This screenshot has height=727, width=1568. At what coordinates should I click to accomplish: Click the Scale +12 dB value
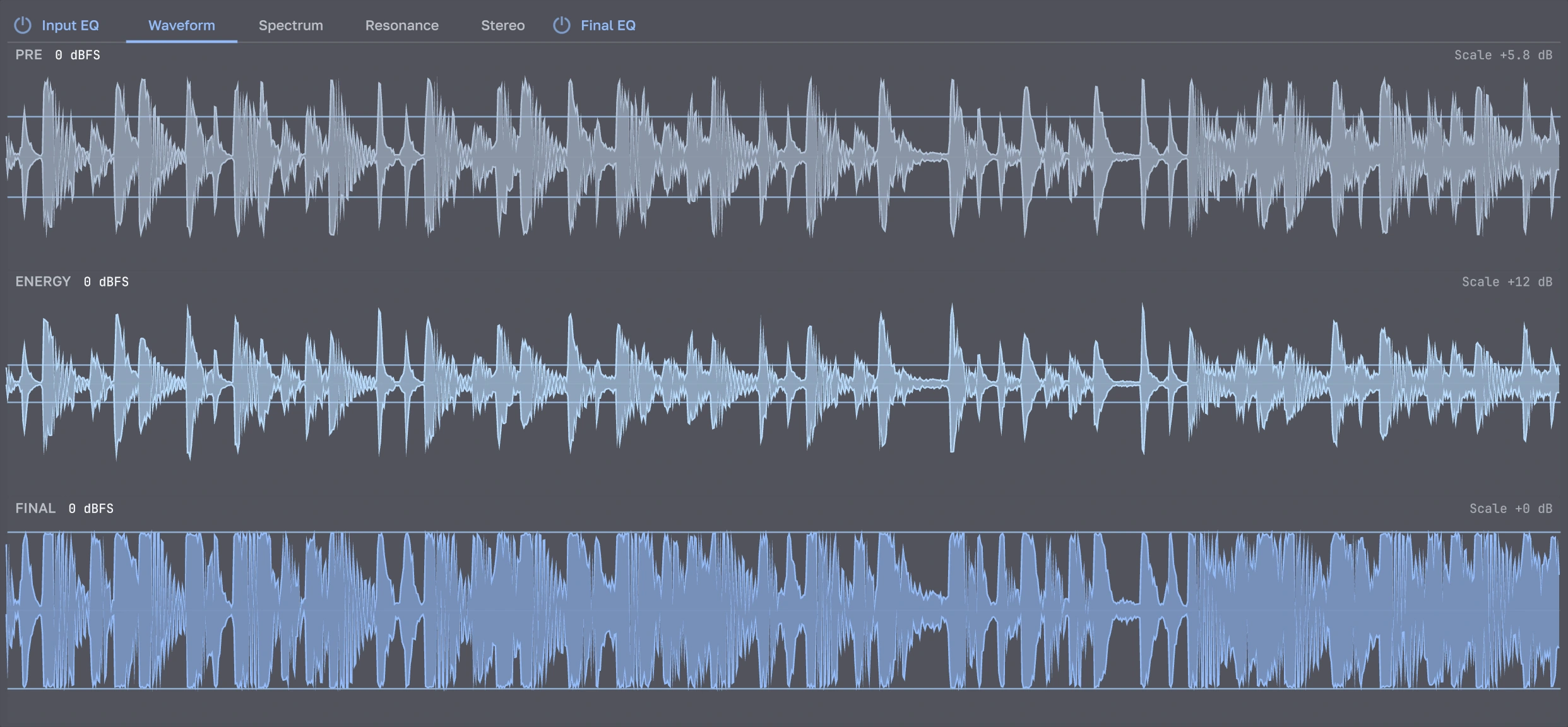[x=1507, y=281]
